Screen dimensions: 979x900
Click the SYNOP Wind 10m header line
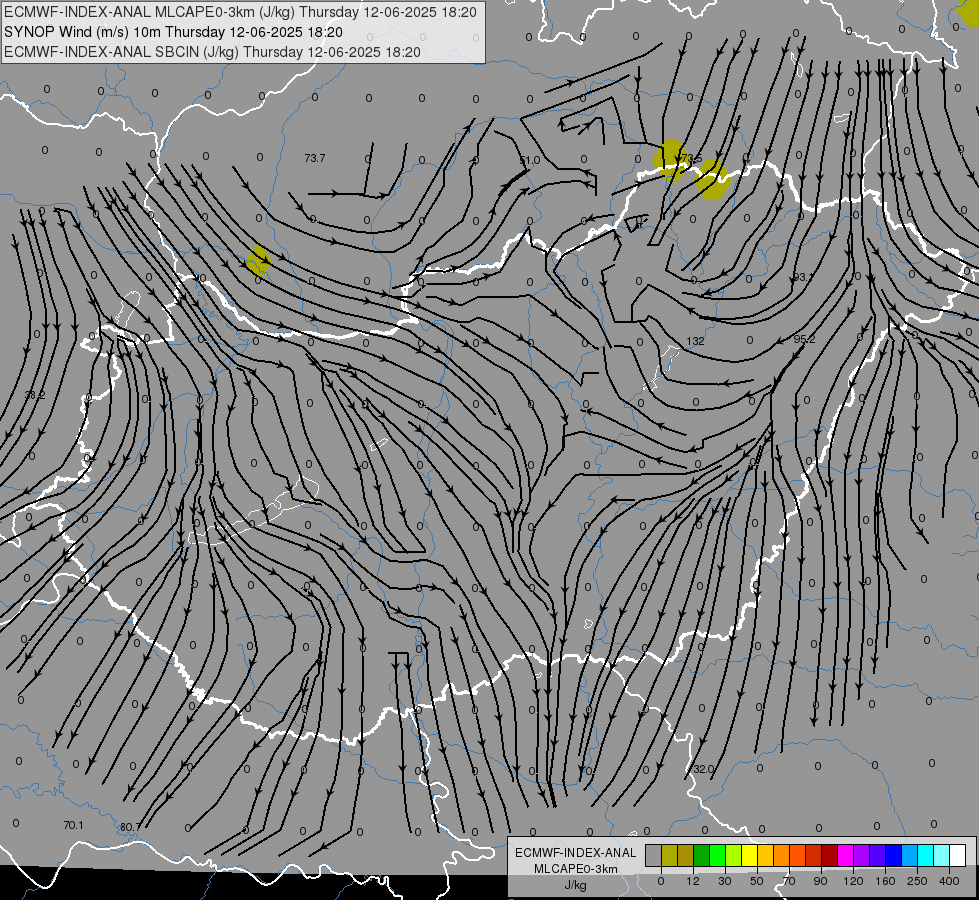tap(173, 32)
